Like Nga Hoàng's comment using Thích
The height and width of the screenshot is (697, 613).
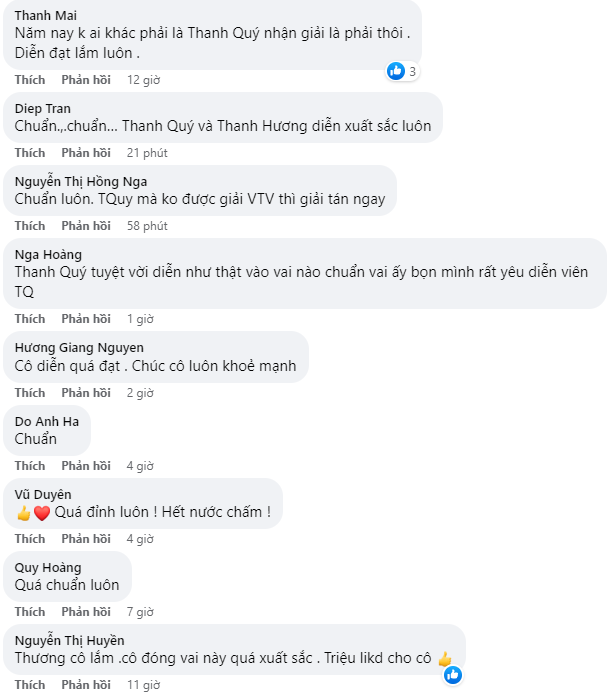tap(30, 319)
